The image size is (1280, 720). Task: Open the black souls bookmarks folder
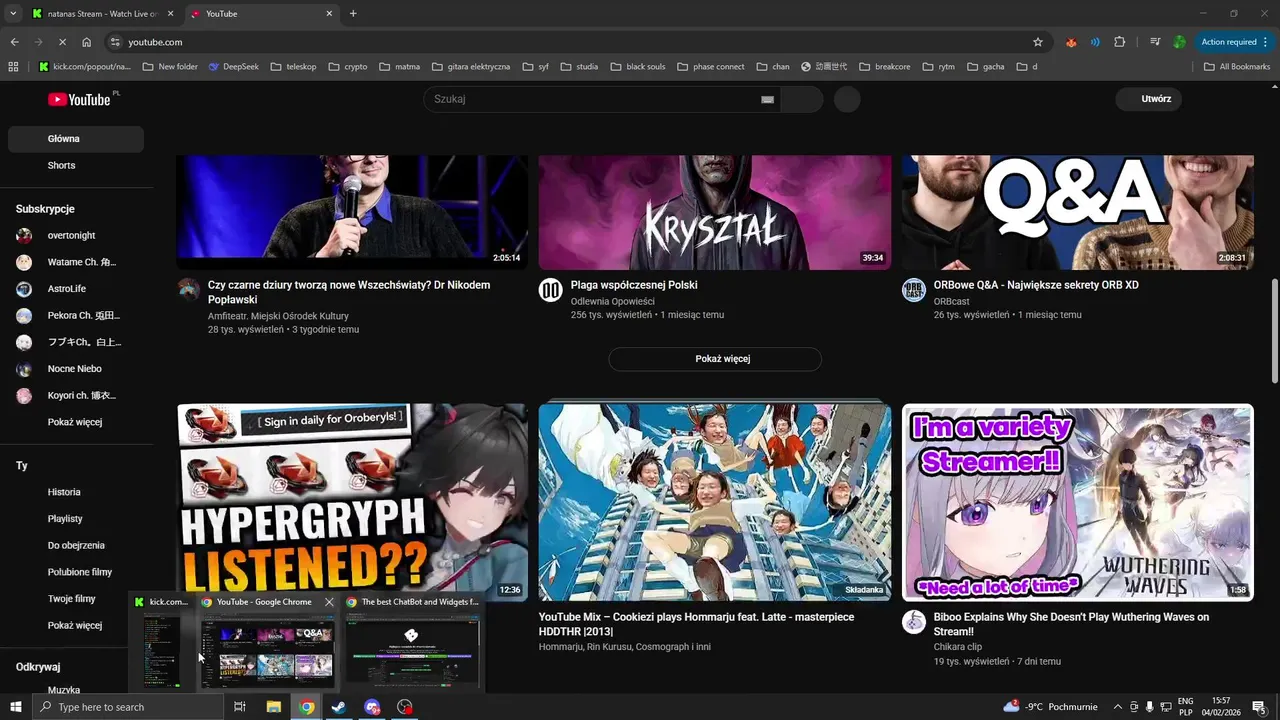coord(637,67)
